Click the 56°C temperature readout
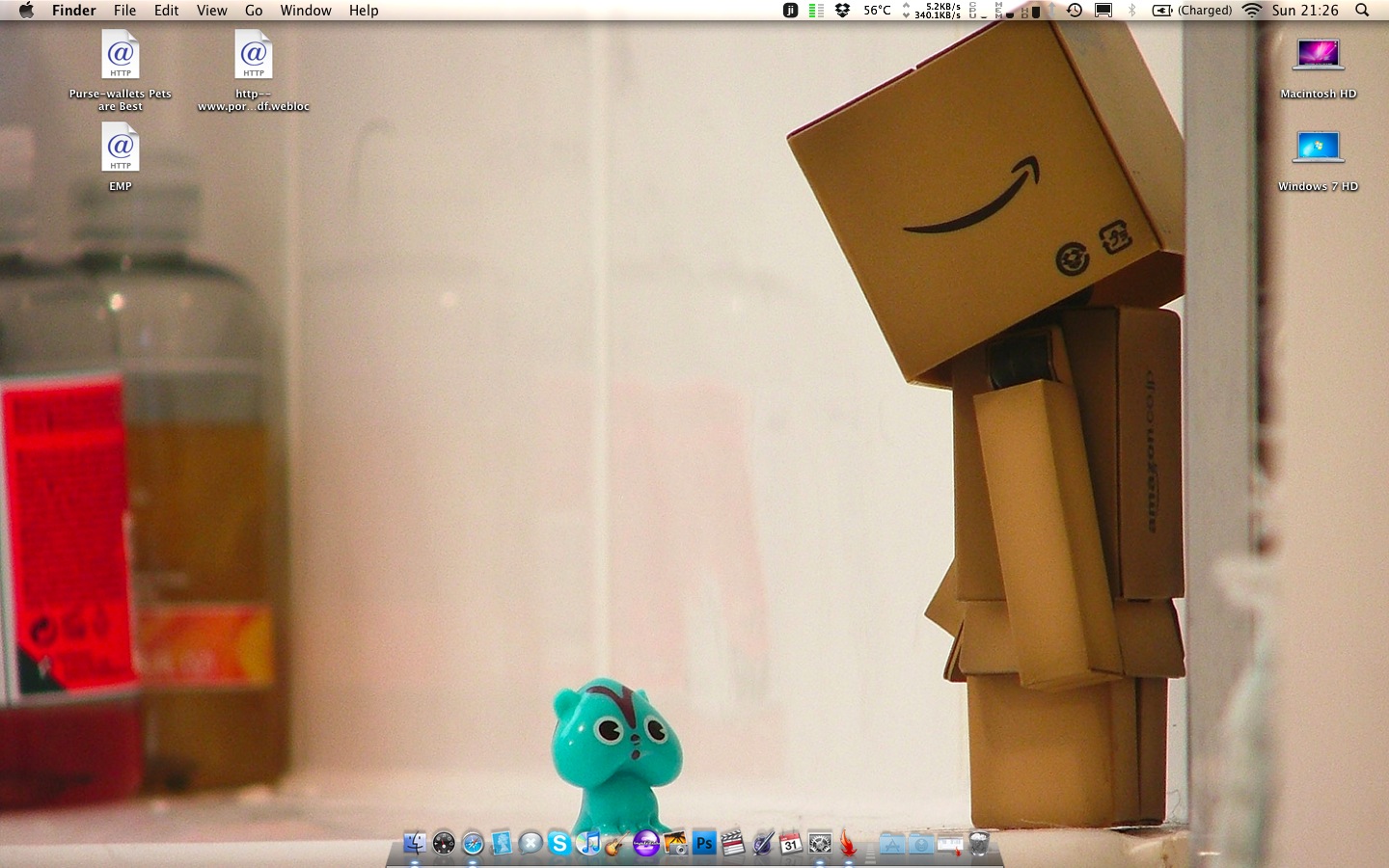The image size is (1389, 868). (x=877, y=10)
